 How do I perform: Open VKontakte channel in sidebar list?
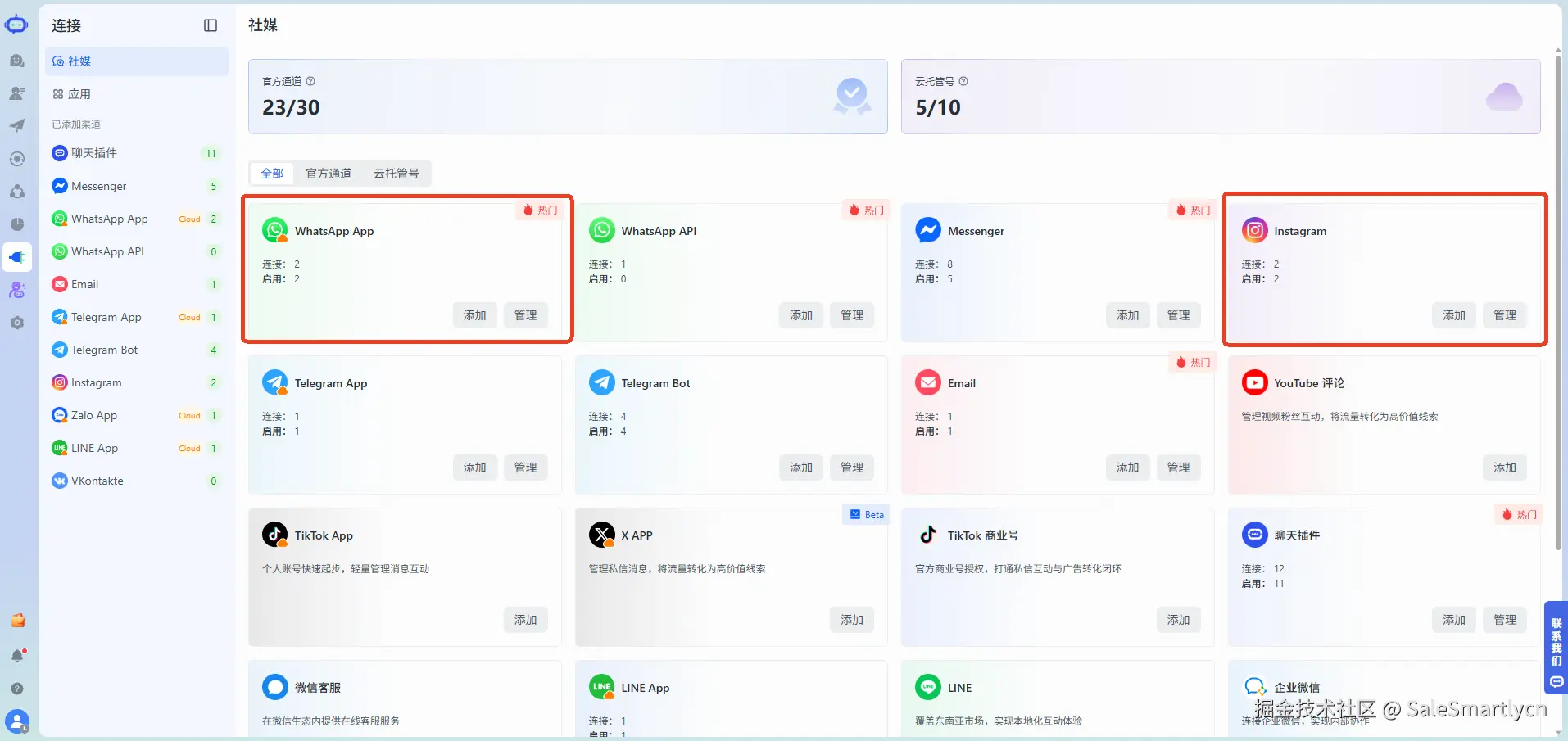[137, 481]
